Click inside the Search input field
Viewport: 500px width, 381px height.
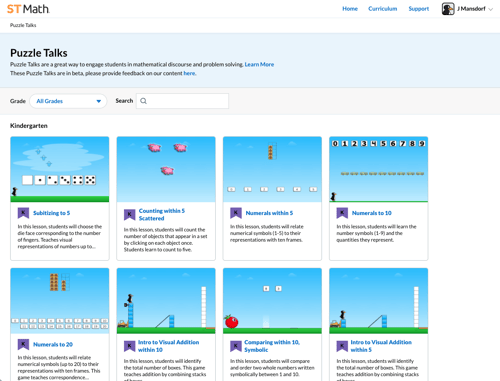182,101
